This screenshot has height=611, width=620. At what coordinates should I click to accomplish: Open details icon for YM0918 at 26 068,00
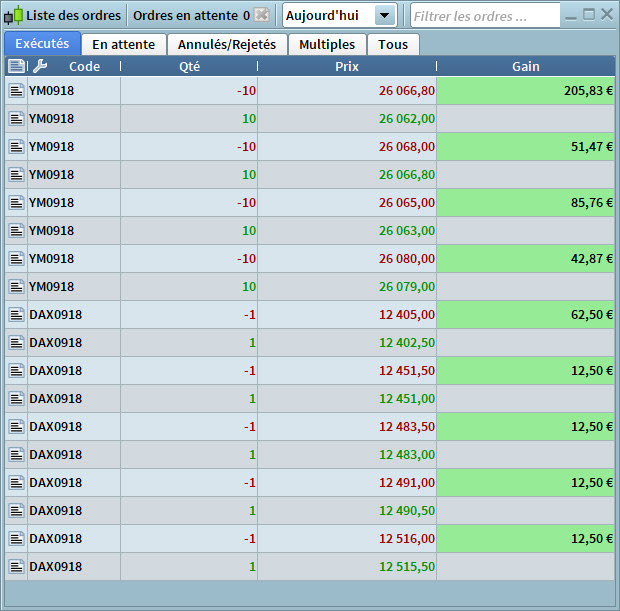[16, 147]
